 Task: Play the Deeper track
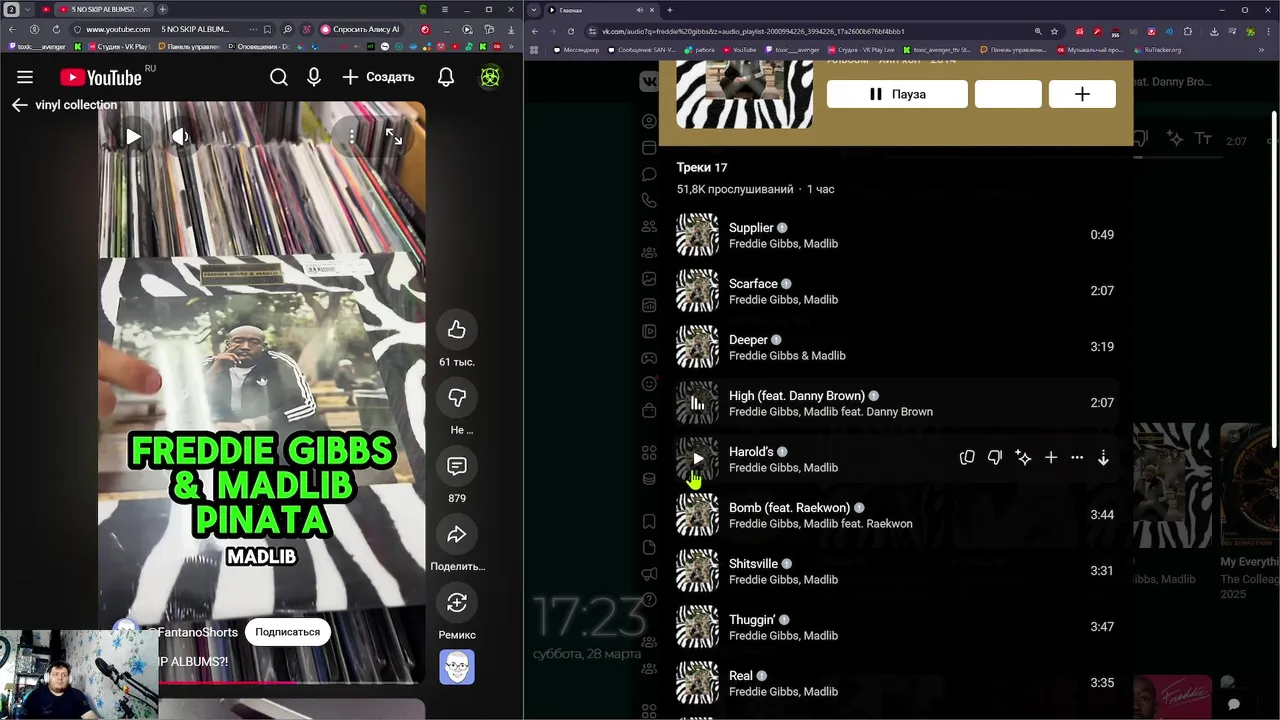point(895,347)
